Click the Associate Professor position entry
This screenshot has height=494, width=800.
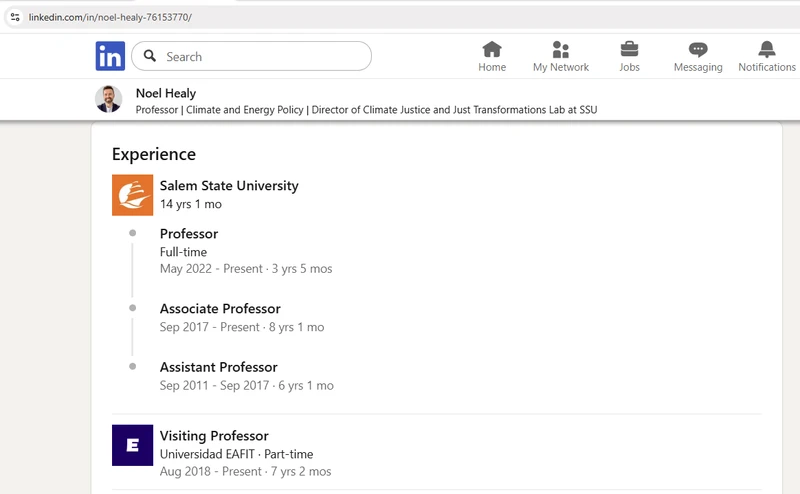[220, 309]
